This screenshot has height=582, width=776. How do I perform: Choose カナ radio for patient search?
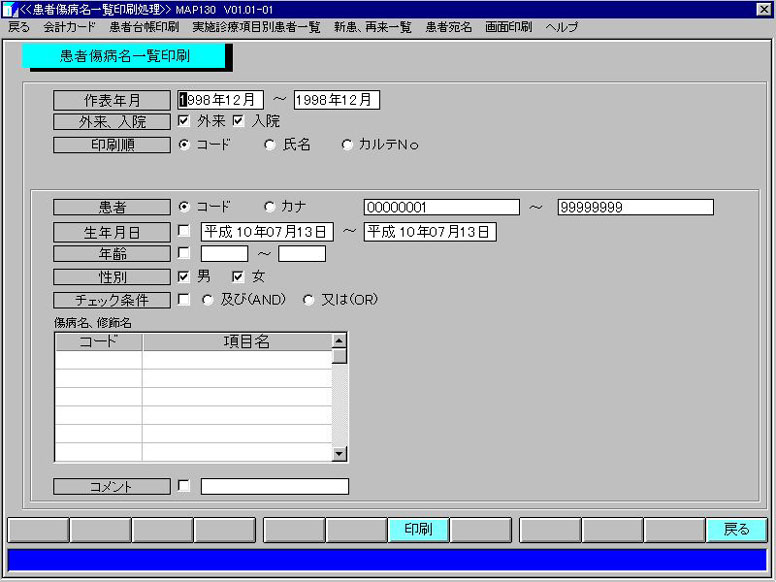point(270,207)
